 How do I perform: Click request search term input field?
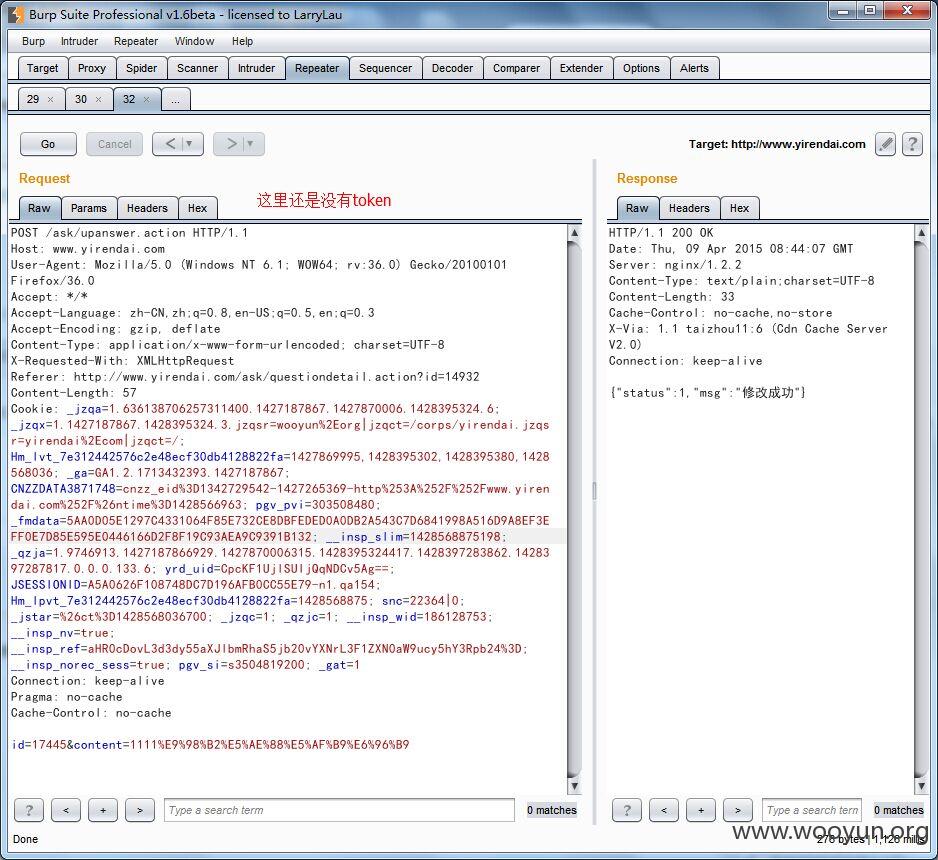point(339,810)
